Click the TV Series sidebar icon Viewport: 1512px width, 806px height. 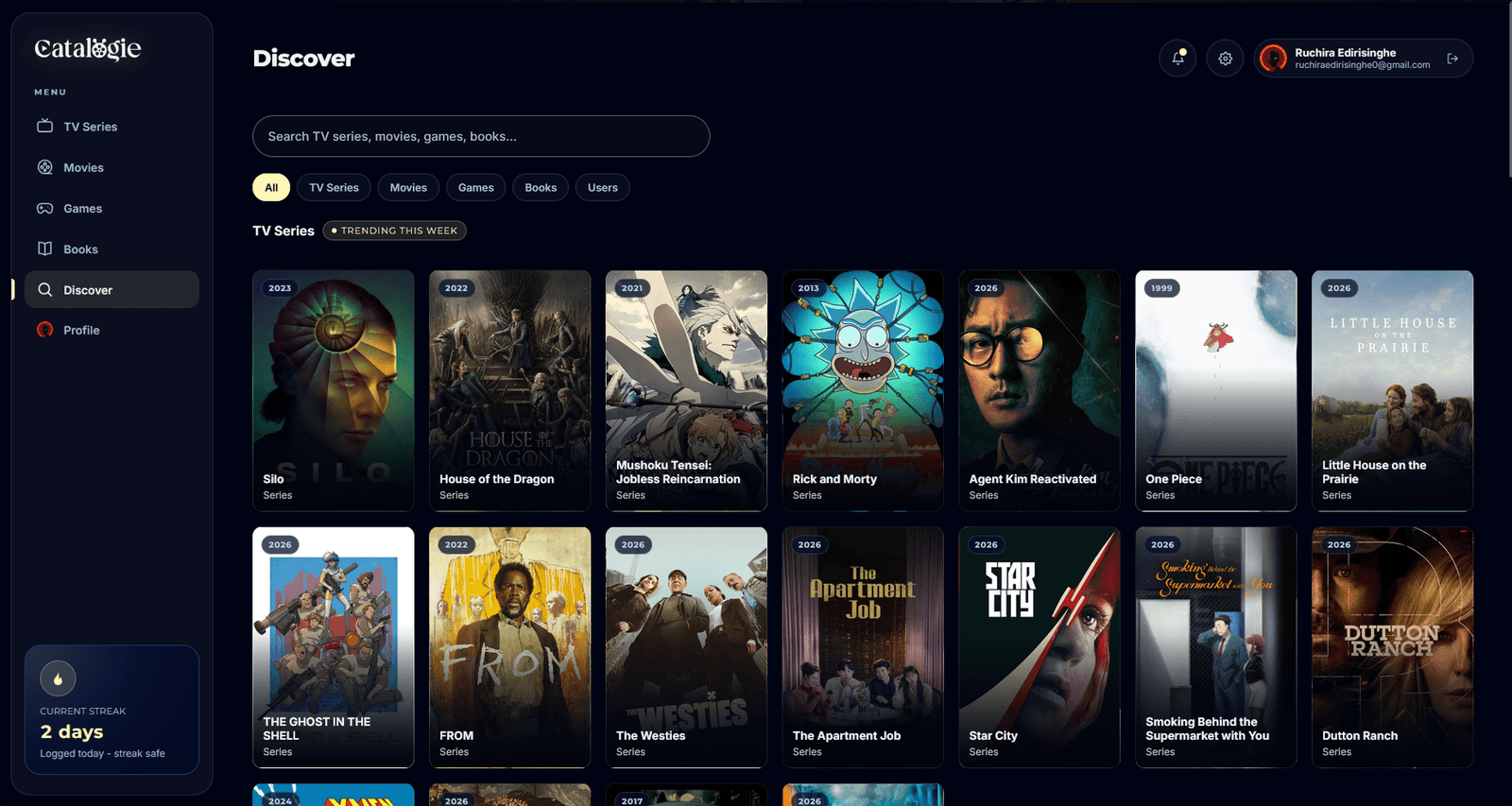[x=44, y=126]
